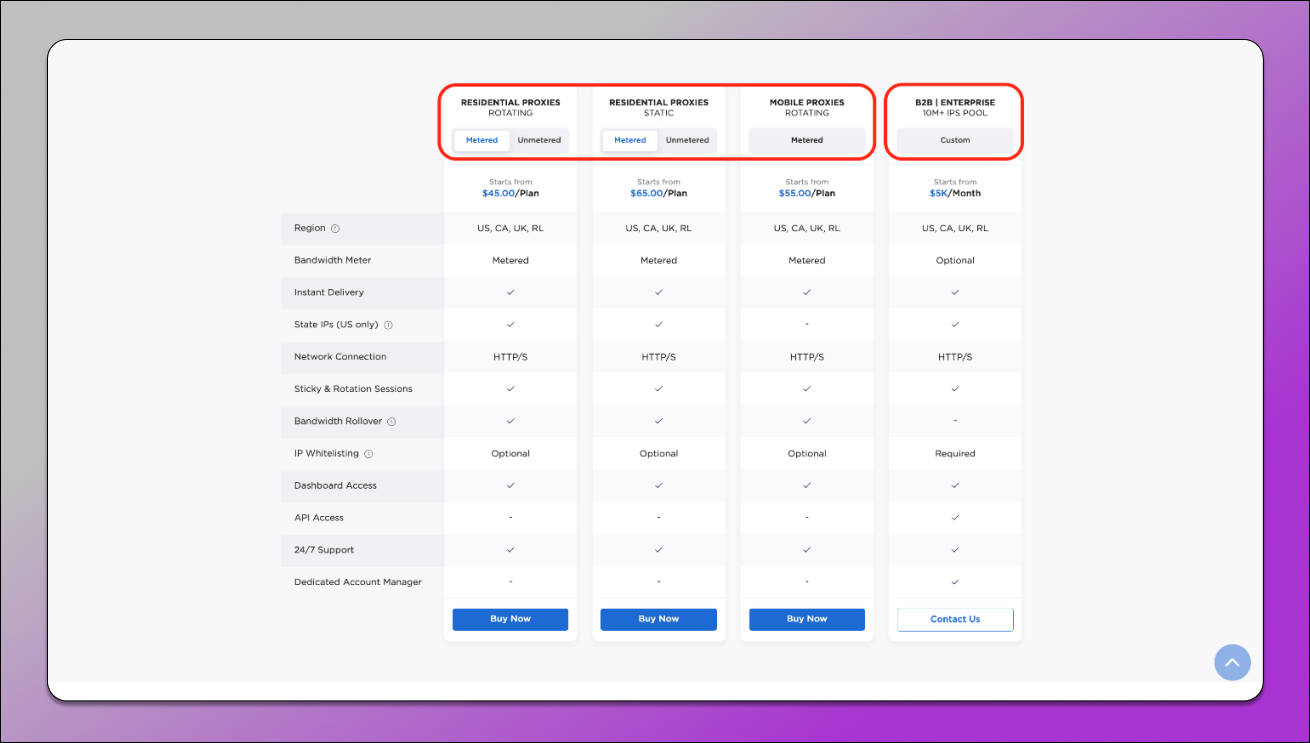Click Instant Delivery checkmark in Residential Rotating column

pos(510,292)
